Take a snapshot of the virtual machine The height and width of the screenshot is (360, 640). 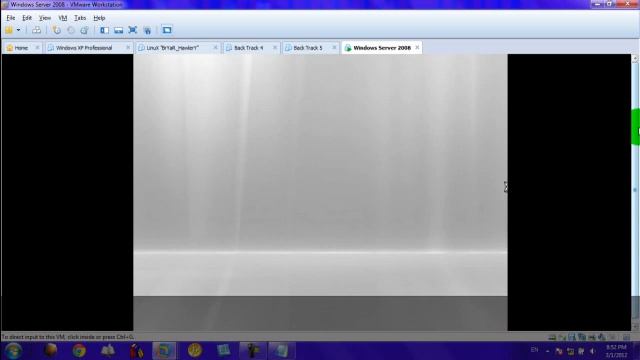click(x=57, y=30)
